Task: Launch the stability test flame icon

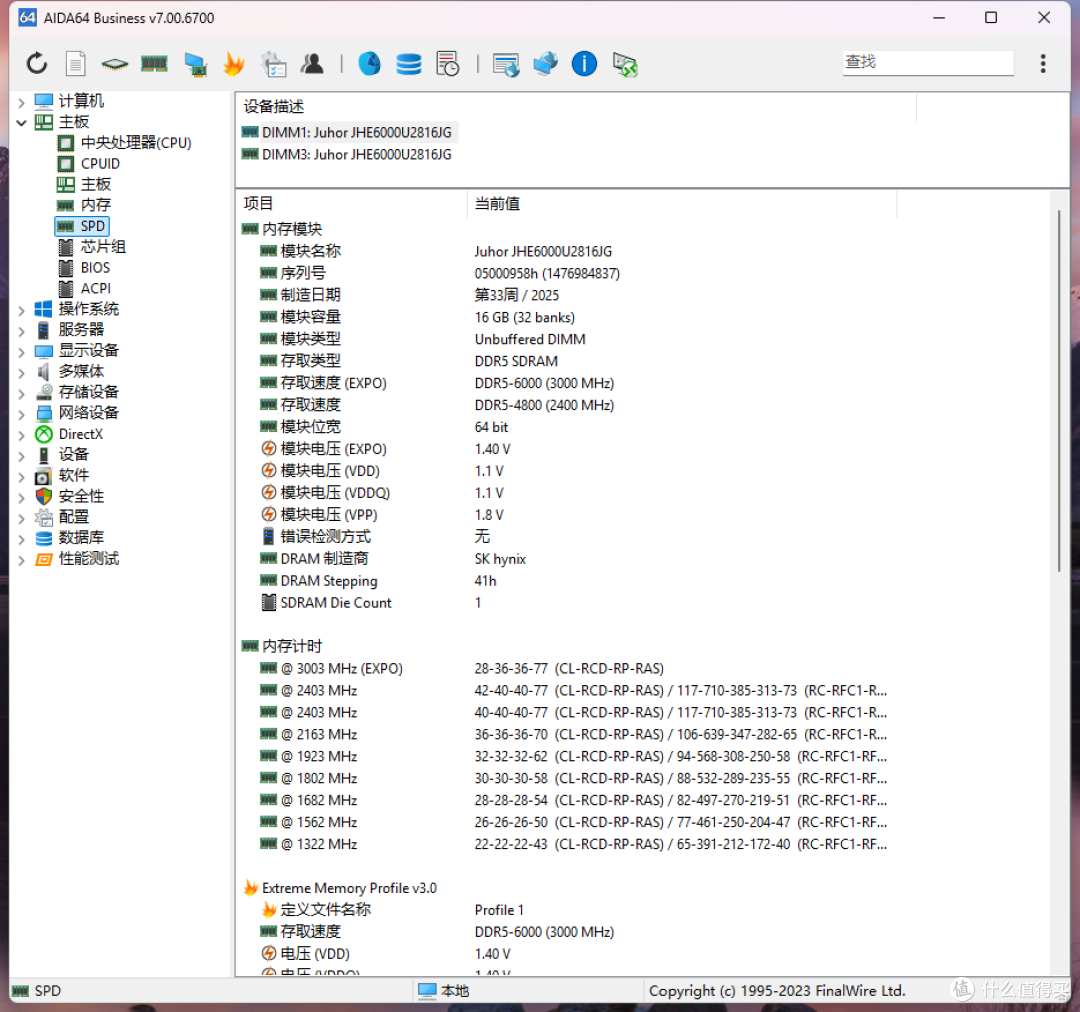Action: click(234, 64)
